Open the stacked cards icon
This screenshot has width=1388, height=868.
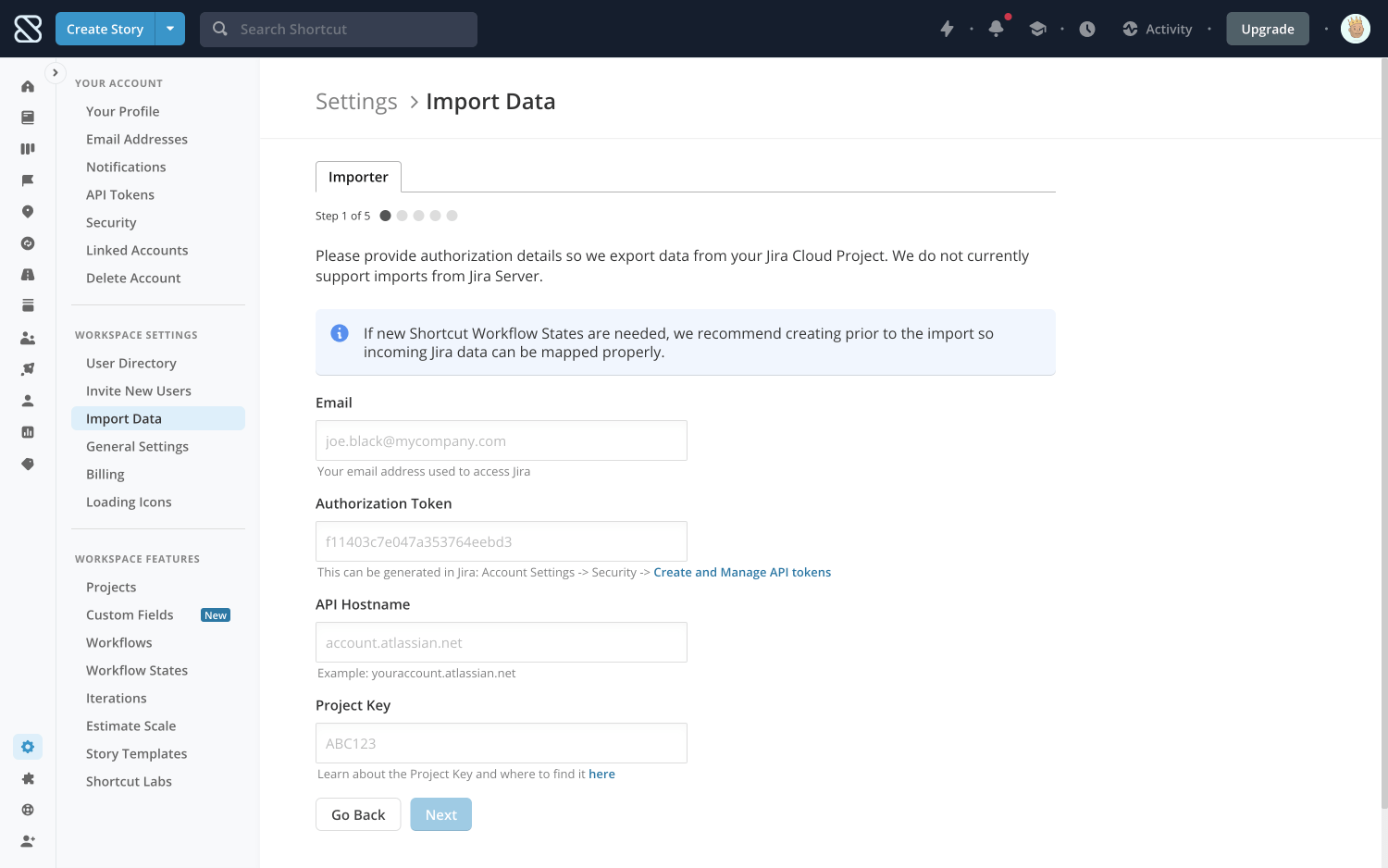[x=28, y=305]
